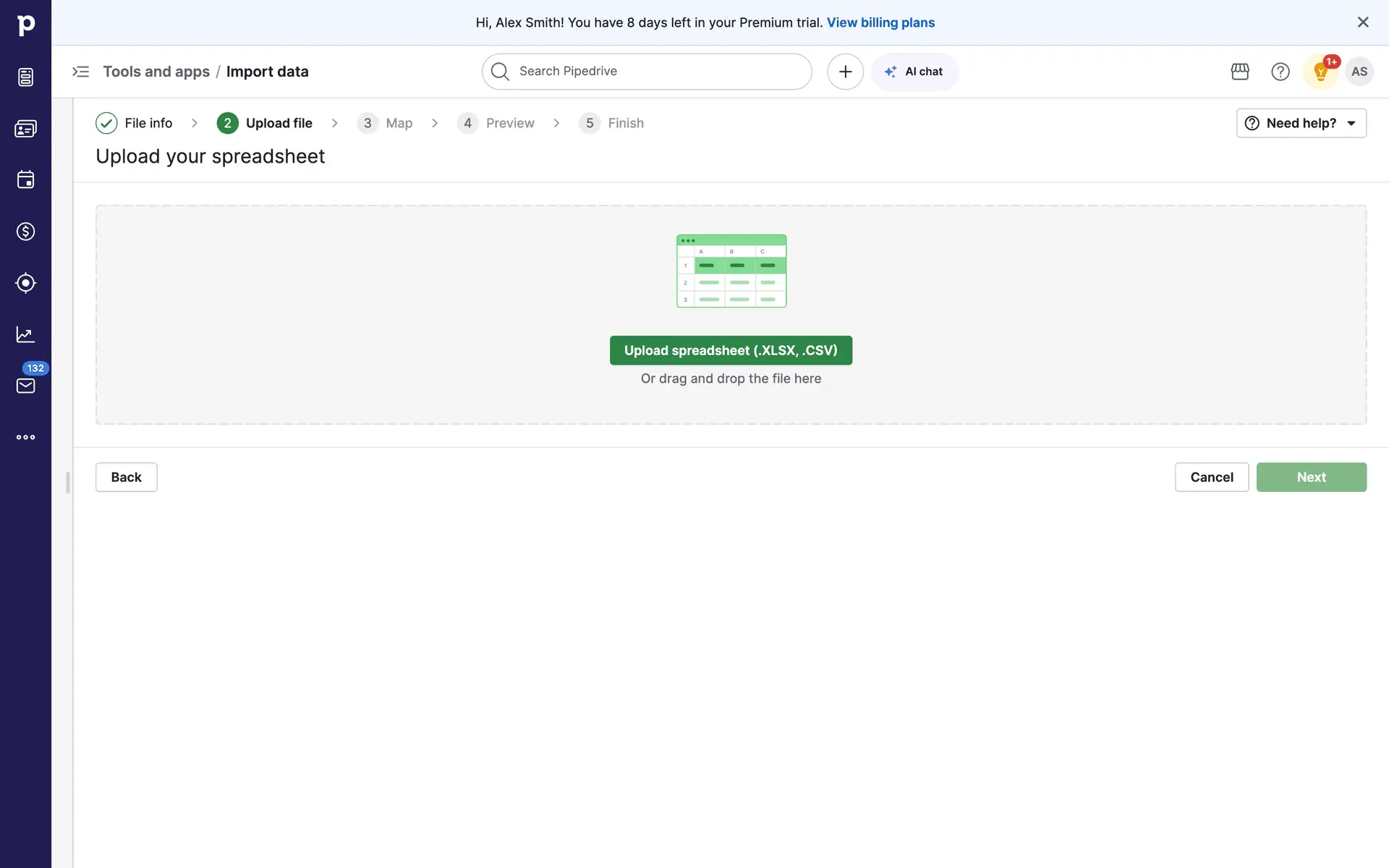Toggle the sidebar navigation menu icon

pos(80,72)
